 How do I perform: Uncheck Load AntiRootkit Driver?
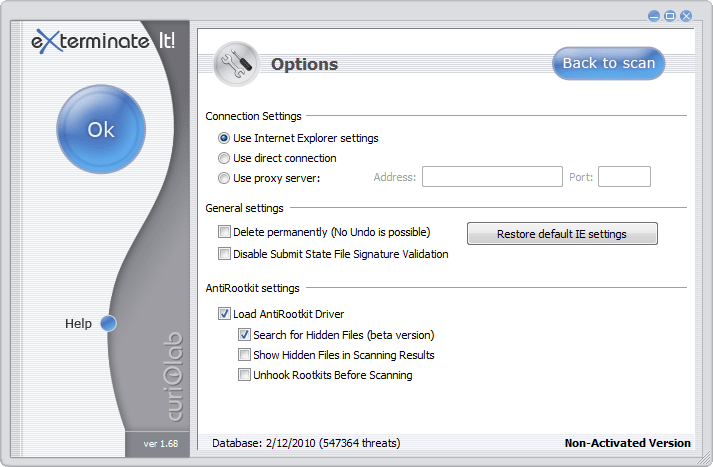coord(224,314)
